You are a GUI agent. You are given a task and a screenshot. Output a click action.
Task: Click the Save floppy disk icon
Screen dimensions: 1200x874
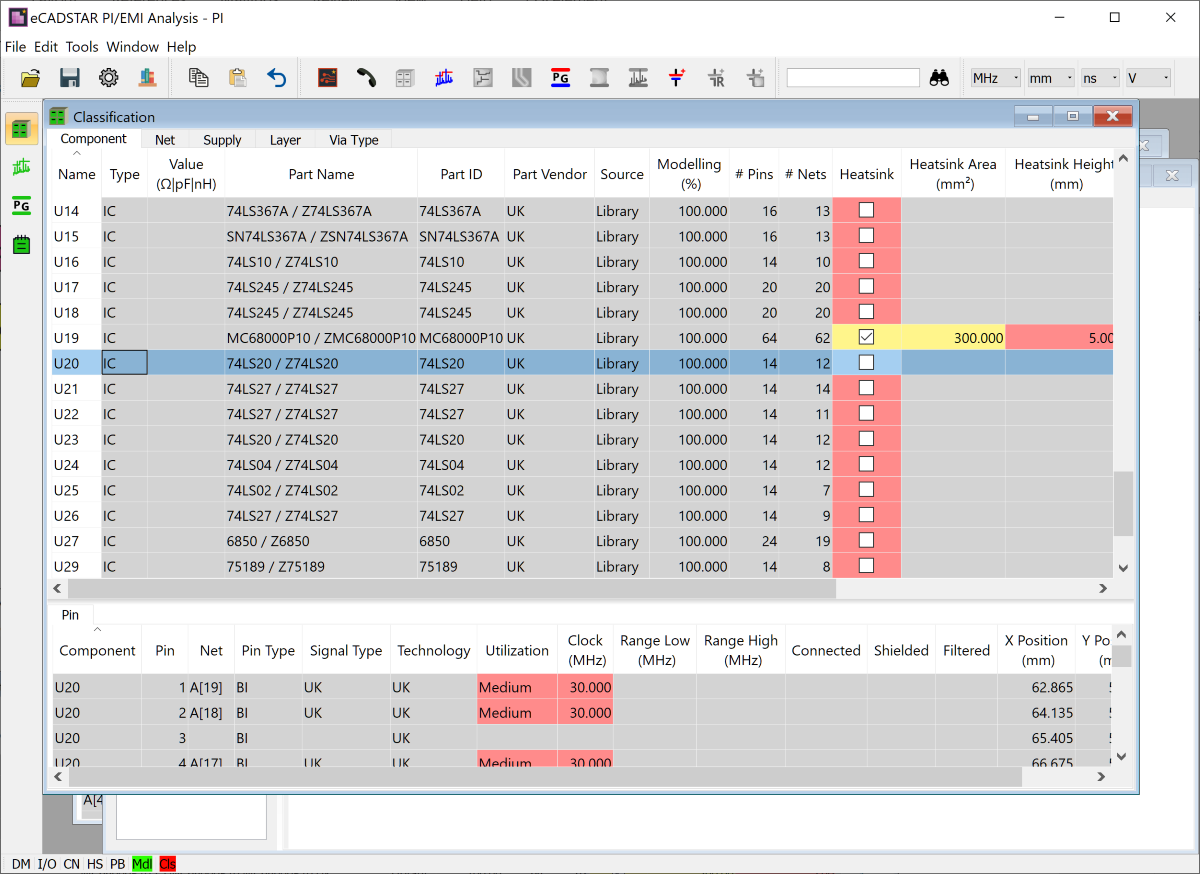(70, 78)
